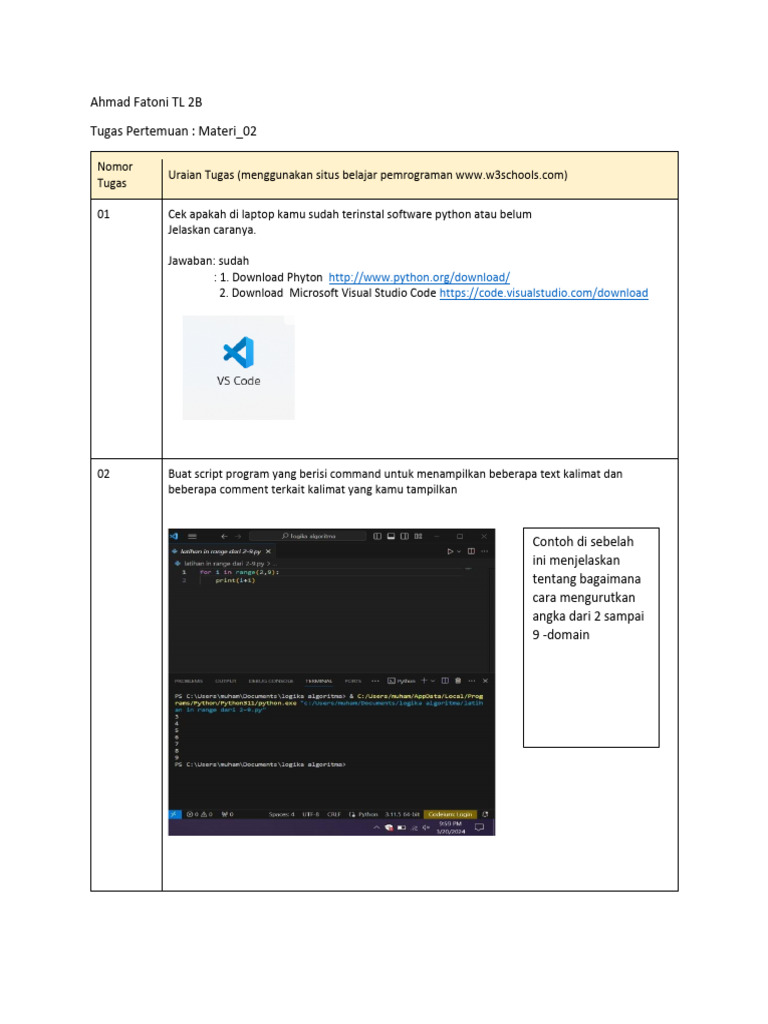Go back with the left arrow
This screenshot has width=768, height=1024.
(x=224, y=536)
